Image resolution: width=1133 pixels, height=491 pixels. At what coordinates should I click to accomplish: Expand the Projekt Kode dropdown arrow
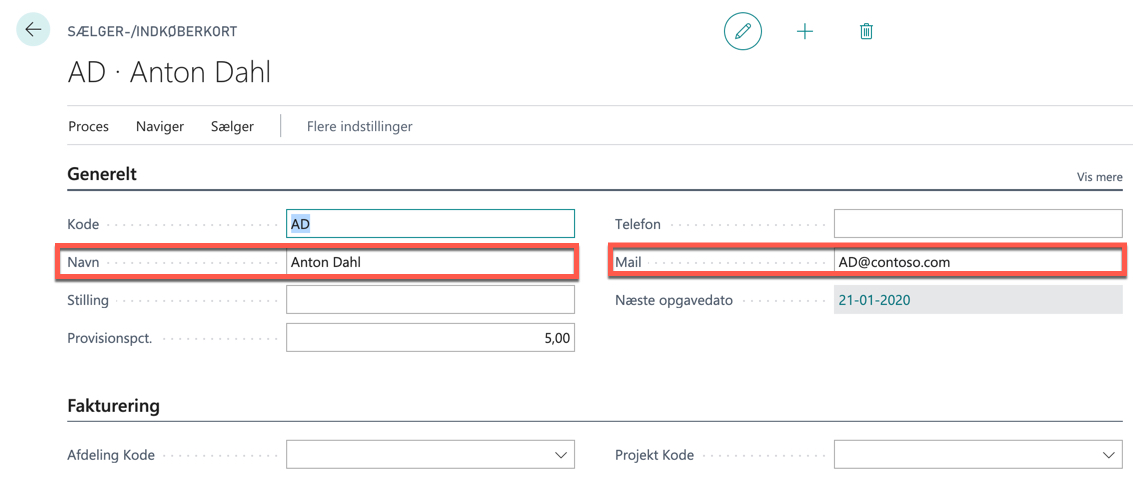[1108, 455]
